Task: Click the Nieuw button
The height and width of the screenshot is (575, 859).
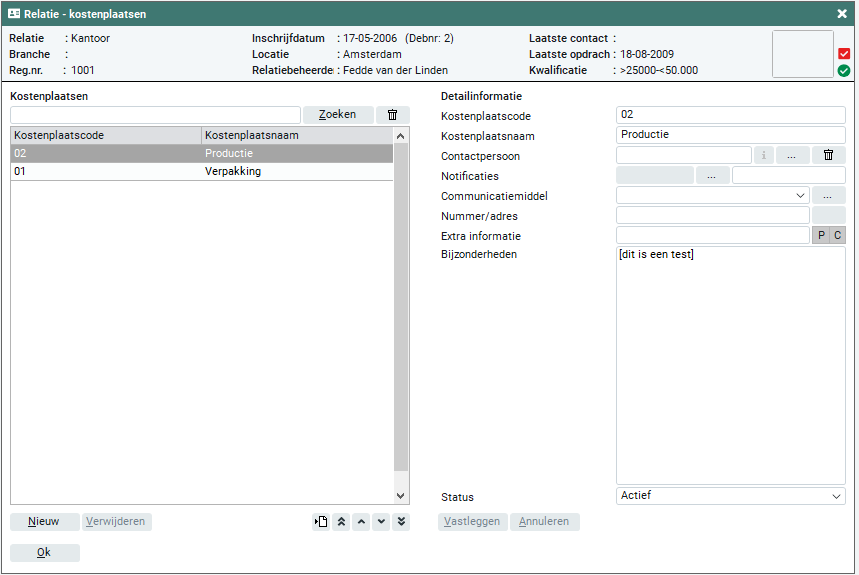Action: (44, 522)
